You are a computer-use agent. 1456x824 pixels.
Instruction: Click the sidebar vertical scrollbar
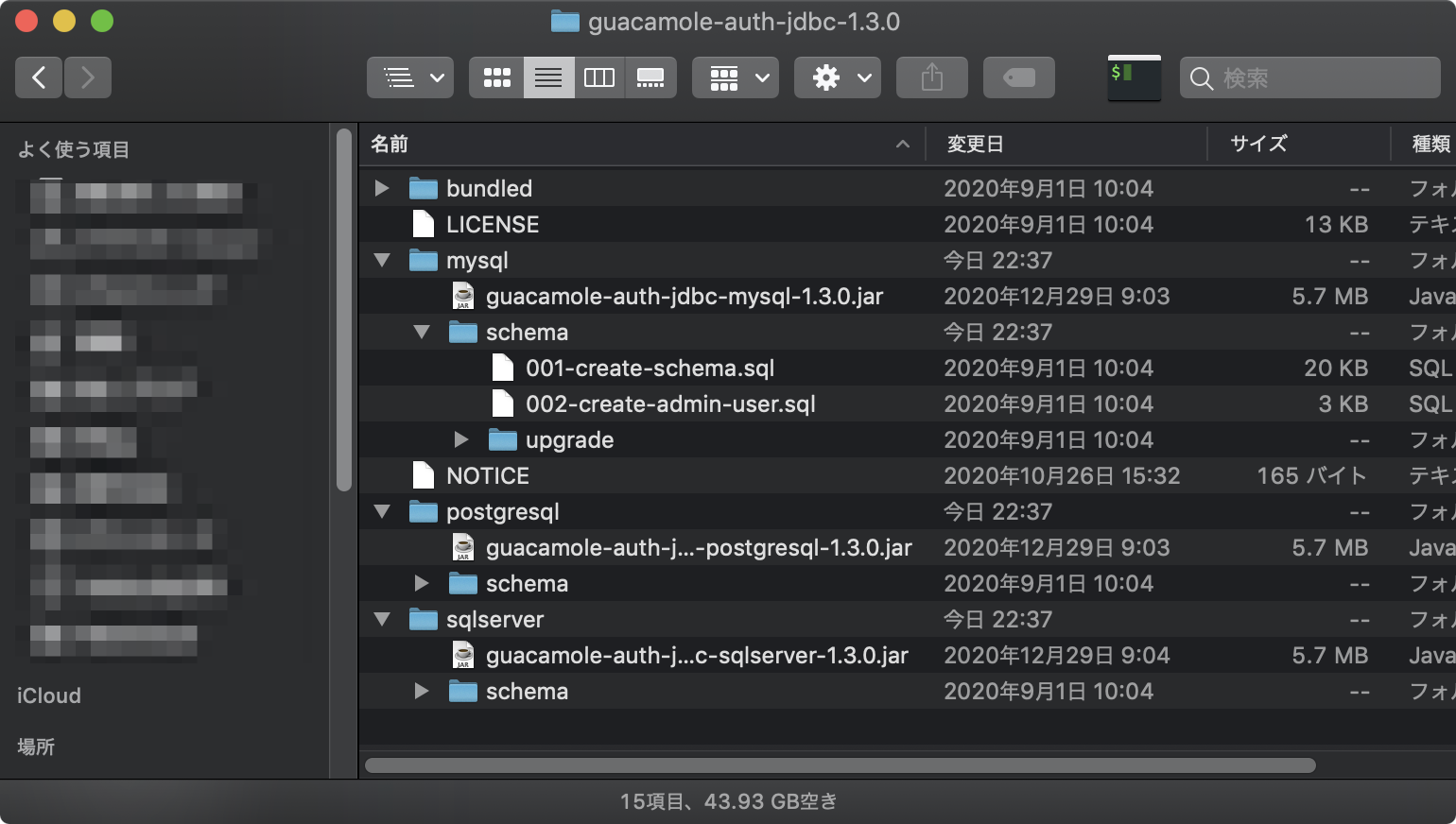point(344,310)
